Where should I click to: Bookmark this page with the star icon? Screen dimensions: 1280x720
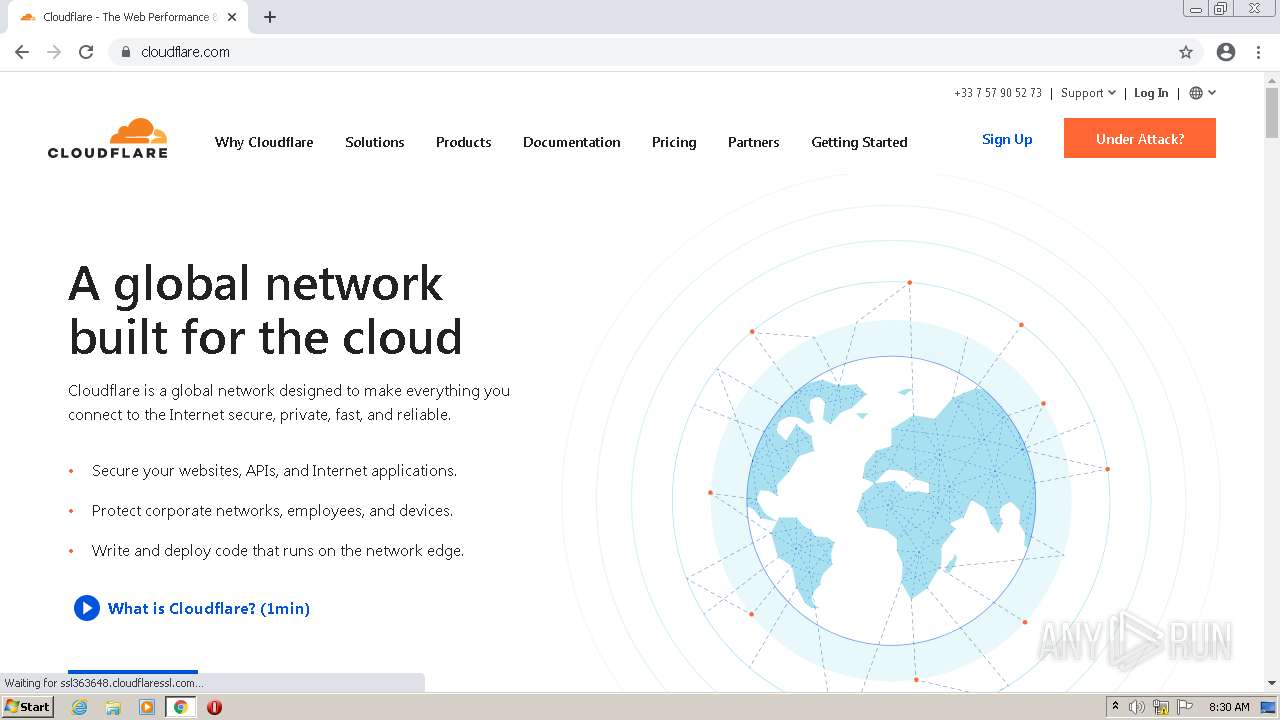(x=1186, y=52)
